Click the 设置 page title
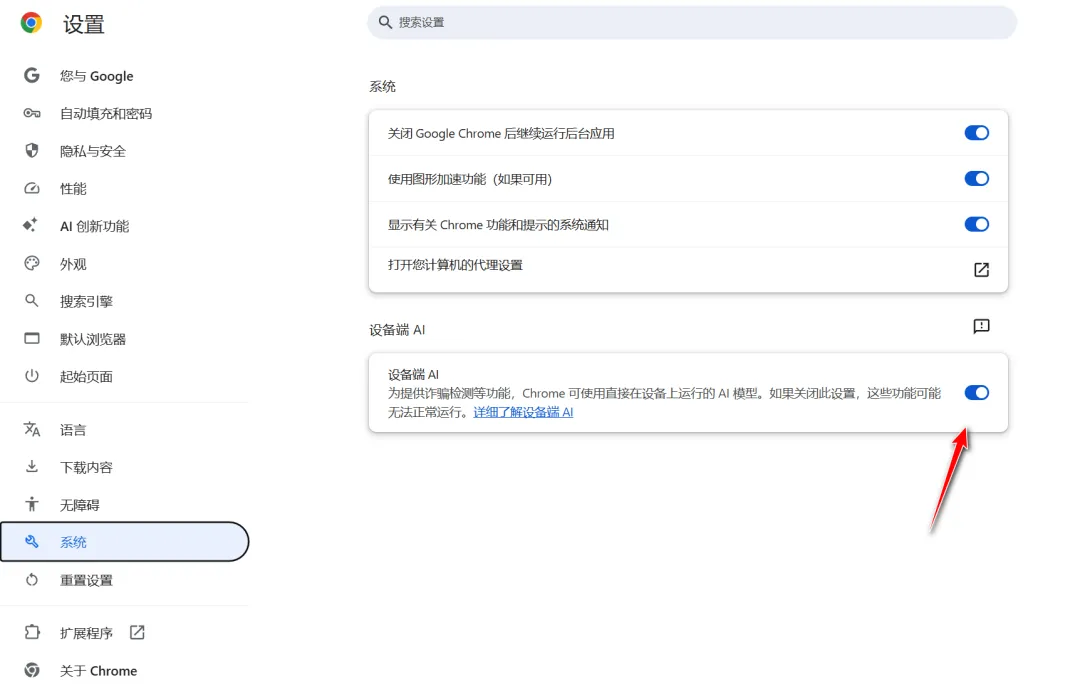The height and width of the screenshot is (695, 1080). coord(83,24)
